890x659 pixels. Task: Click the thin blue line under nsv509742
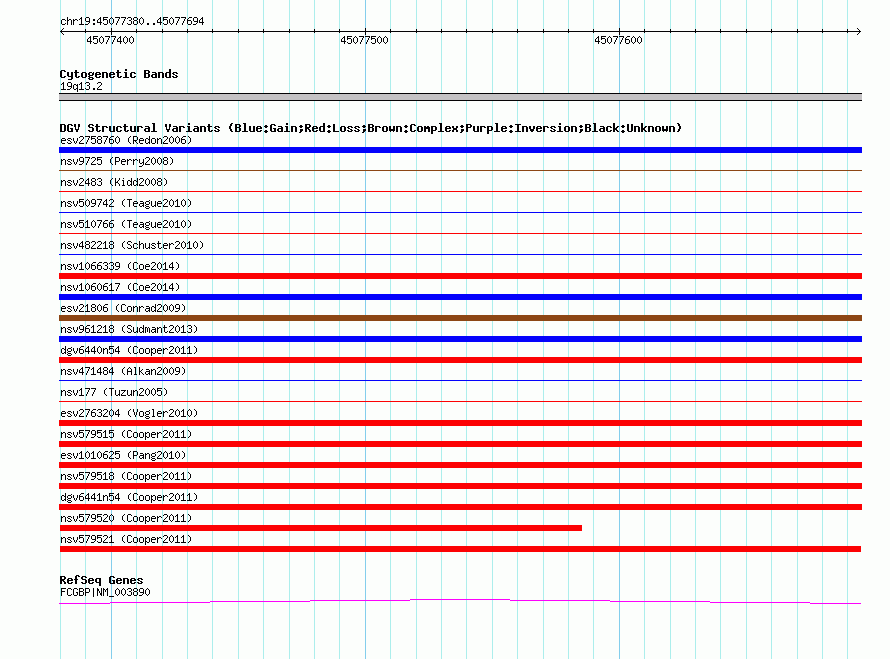point(460,212)
